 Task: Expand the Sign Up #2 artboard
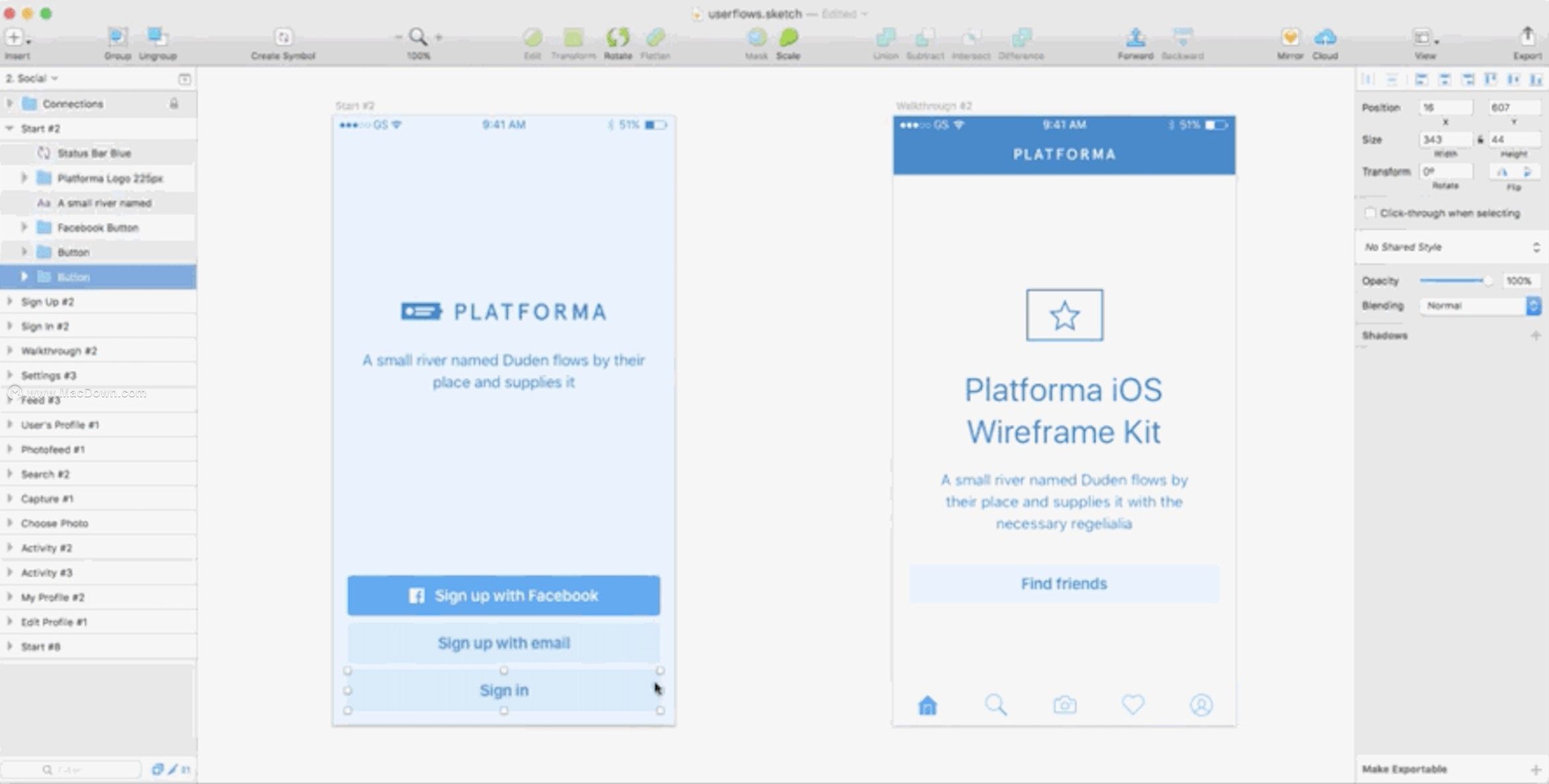pyautogui.click(x=9, y=301)
